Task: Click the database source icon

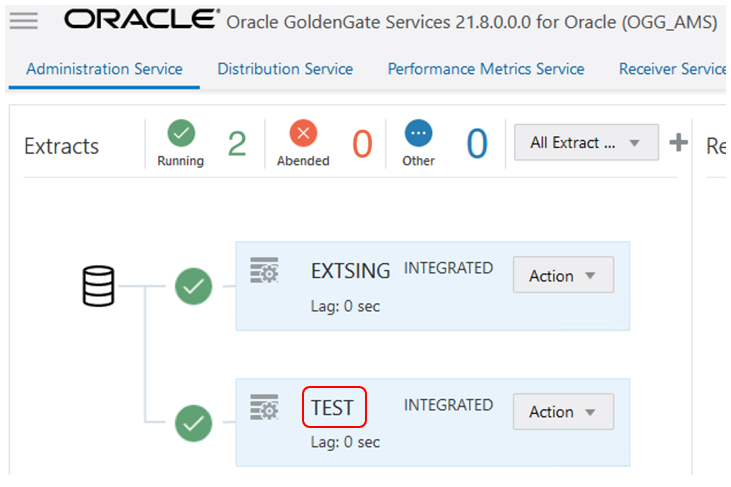Action: [x=98, y=286]
